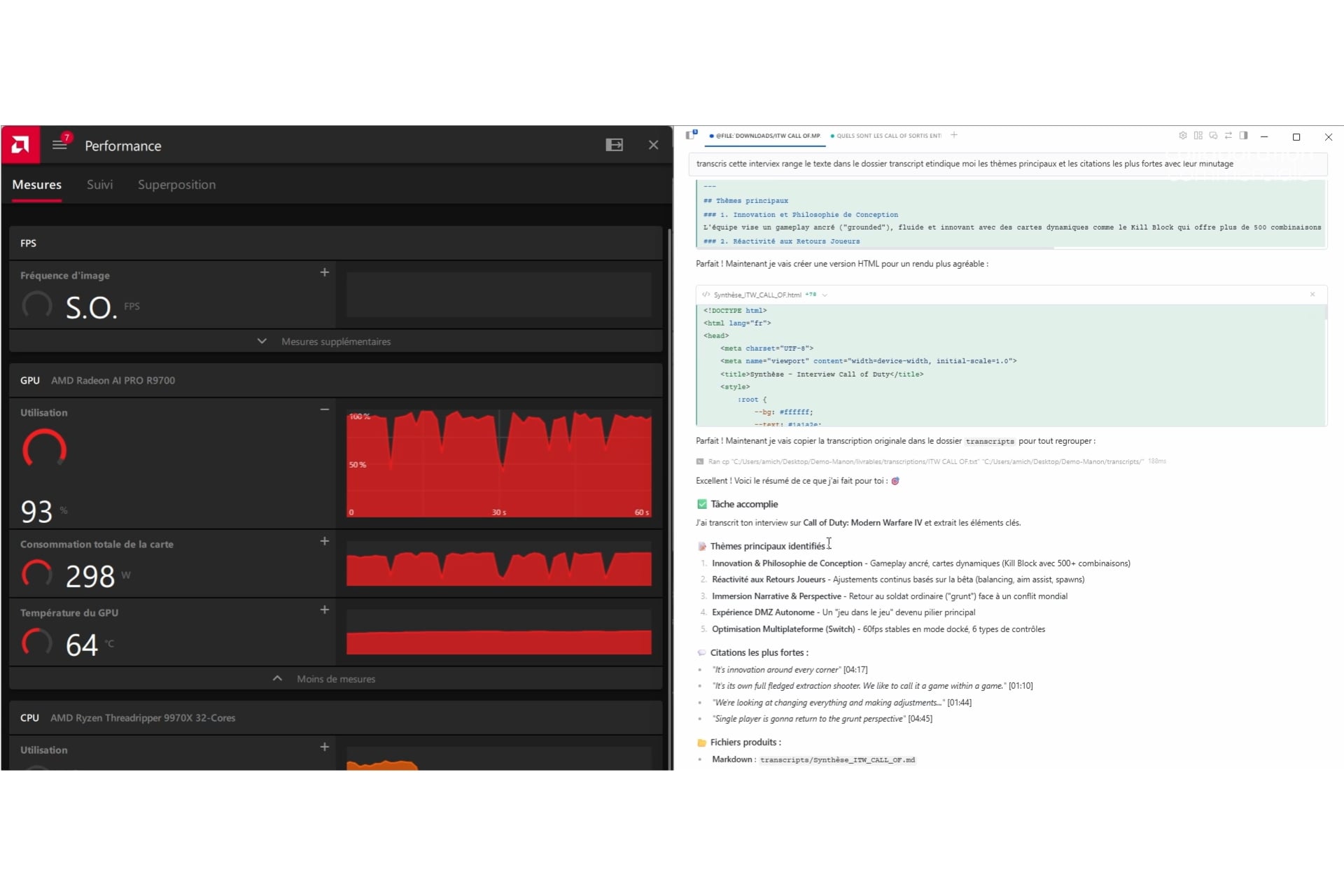Click the Fichiers produits folder icon
Screen dimensions: 1344x896
pos(701,743)
